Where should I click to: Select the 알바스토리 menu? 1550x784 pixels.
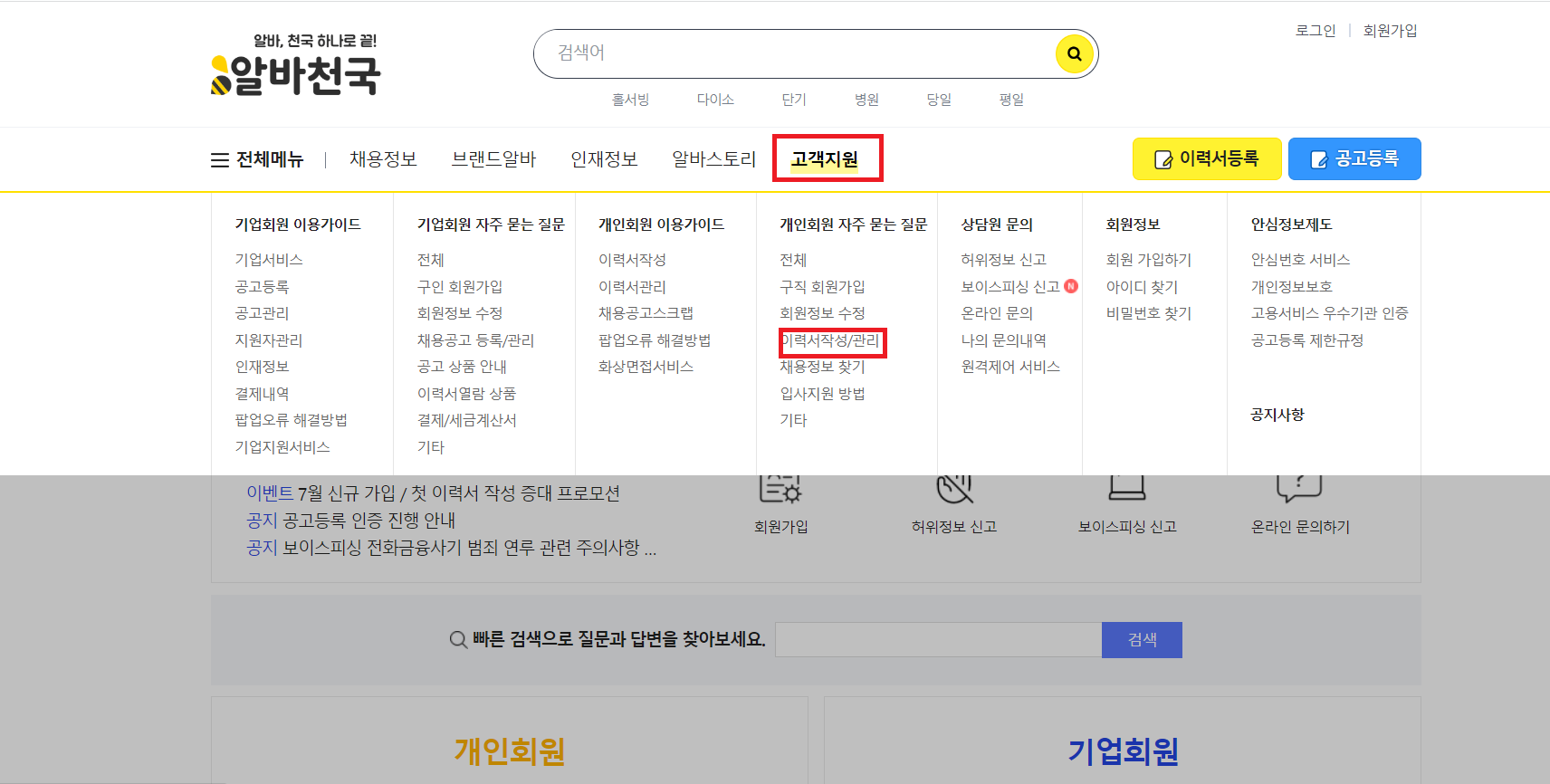click(713, 159)
